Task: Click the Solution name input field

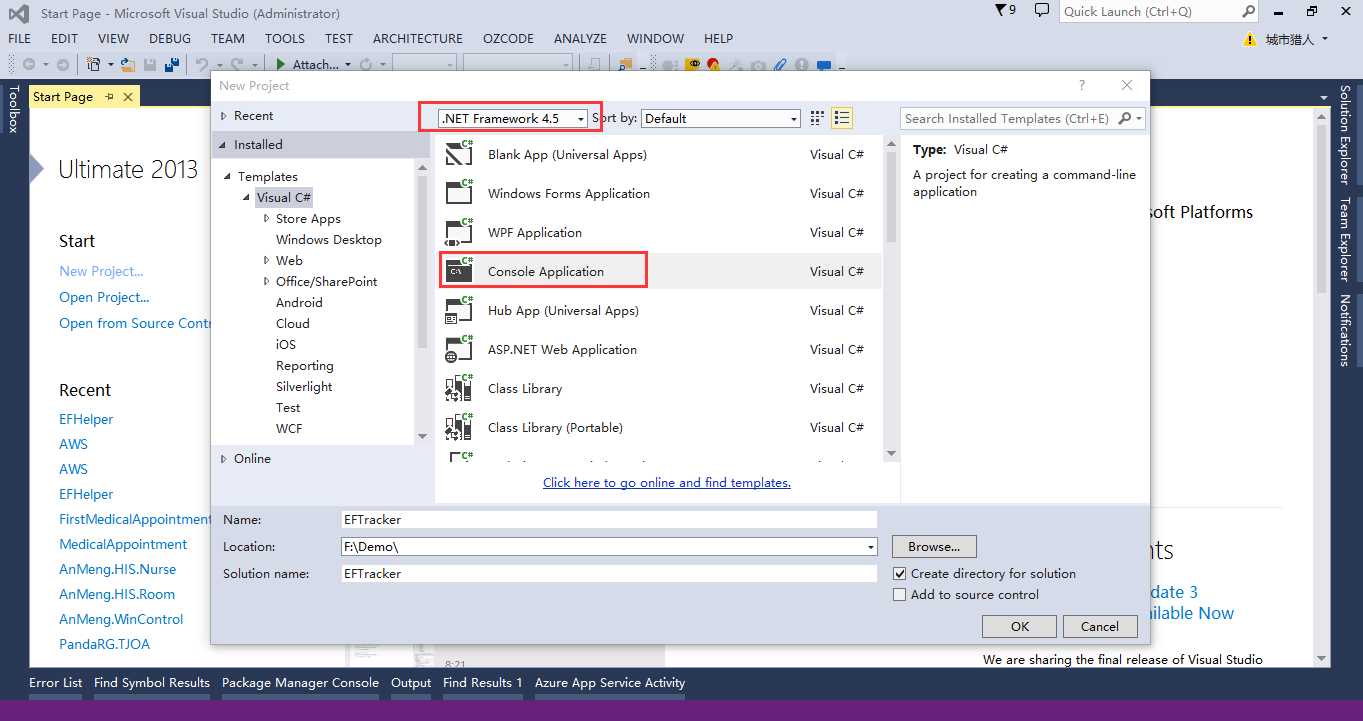Action: coord(609,574)
